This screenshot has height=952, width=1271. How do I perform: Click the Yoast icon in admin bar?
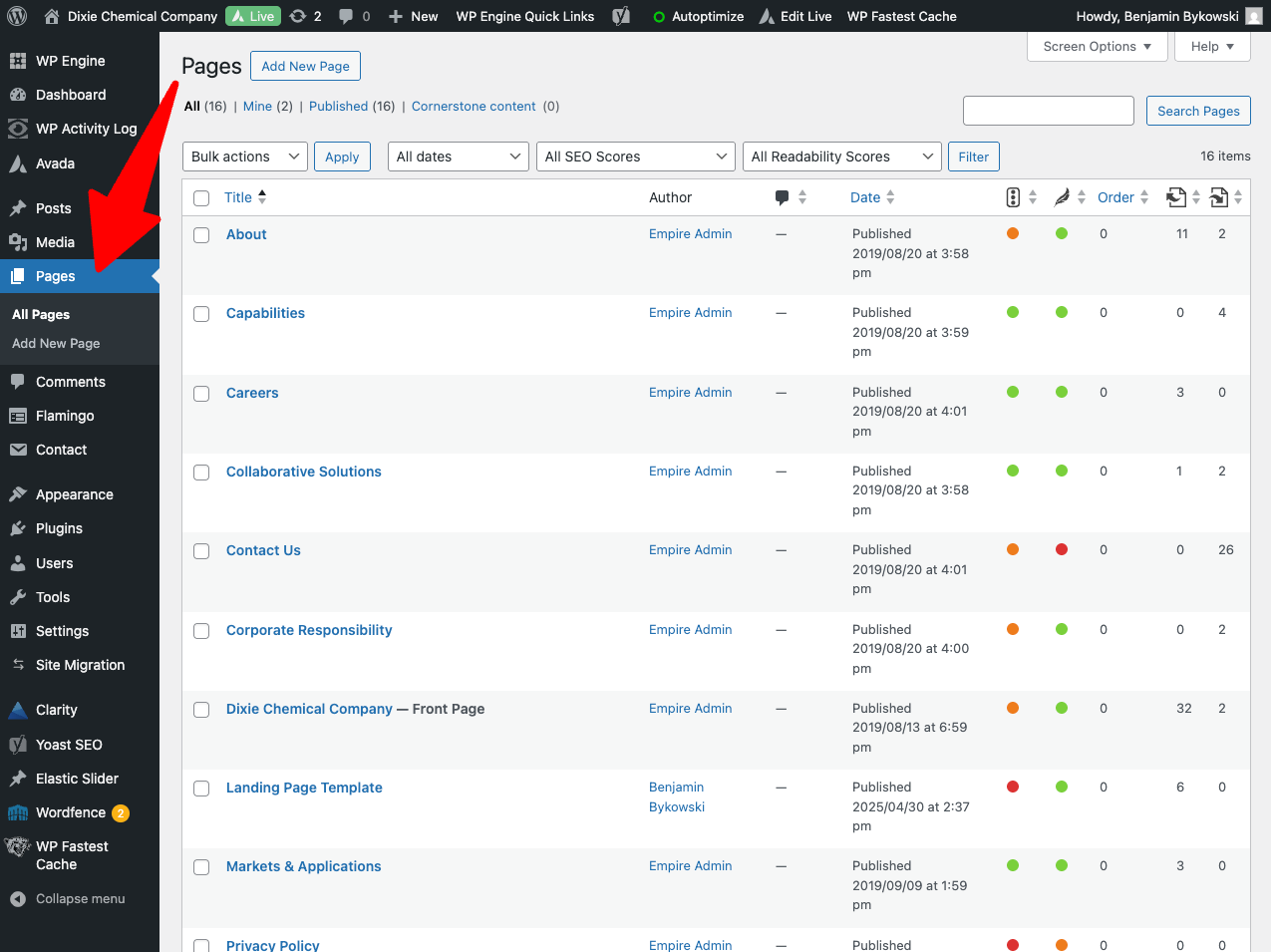621,16
